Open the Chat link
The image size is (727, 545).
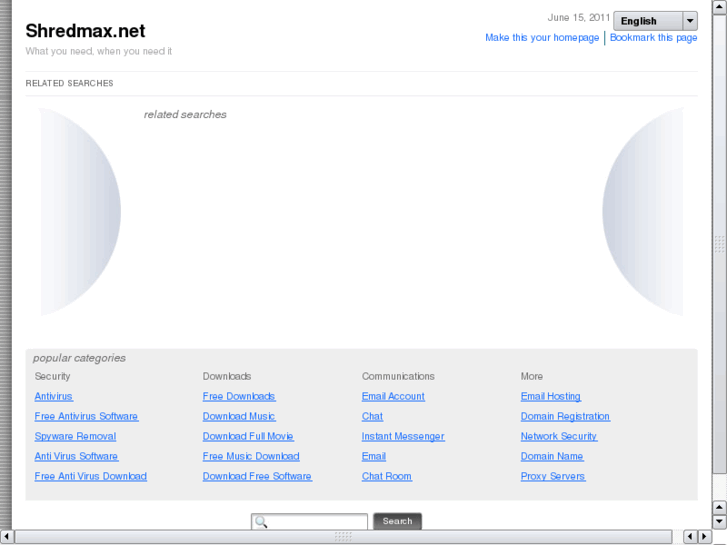point(372,417)
